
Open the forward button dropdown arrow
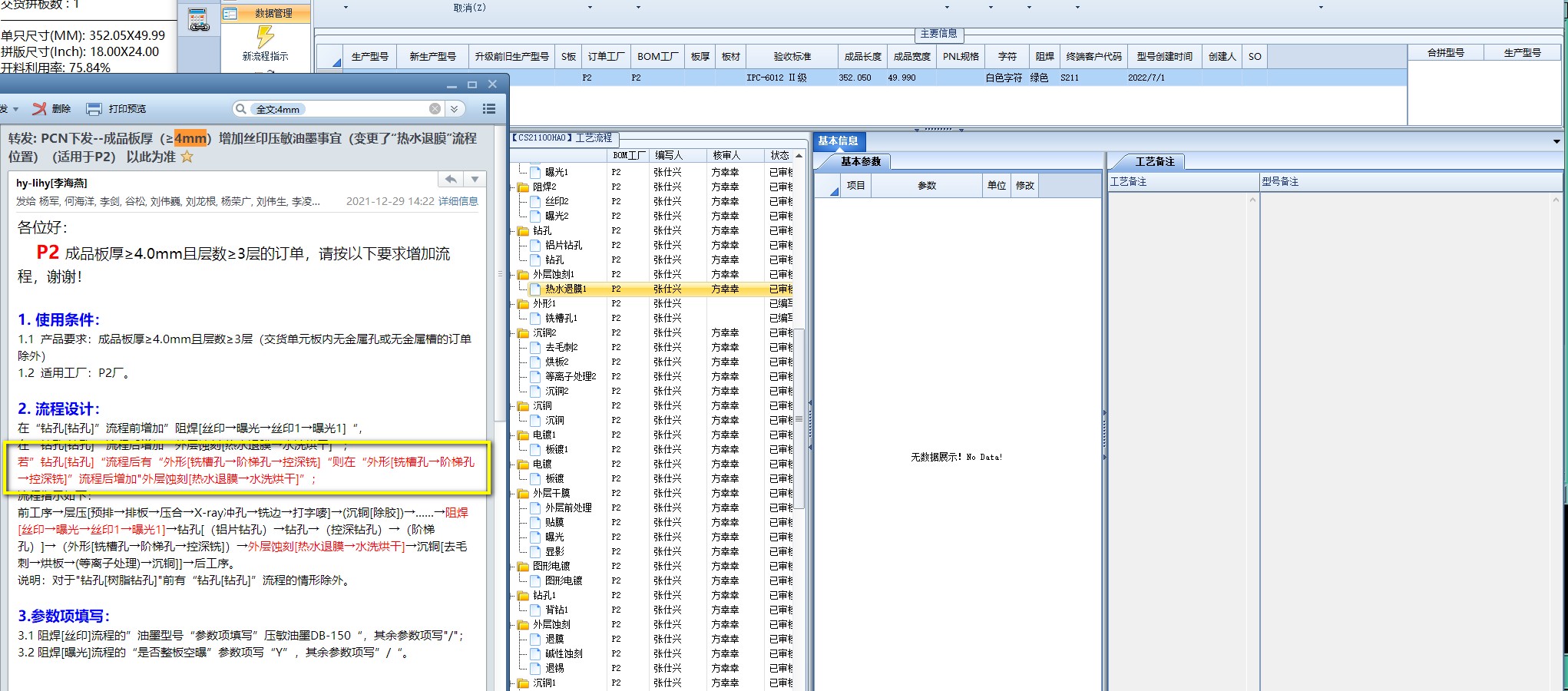pos(15,109)
